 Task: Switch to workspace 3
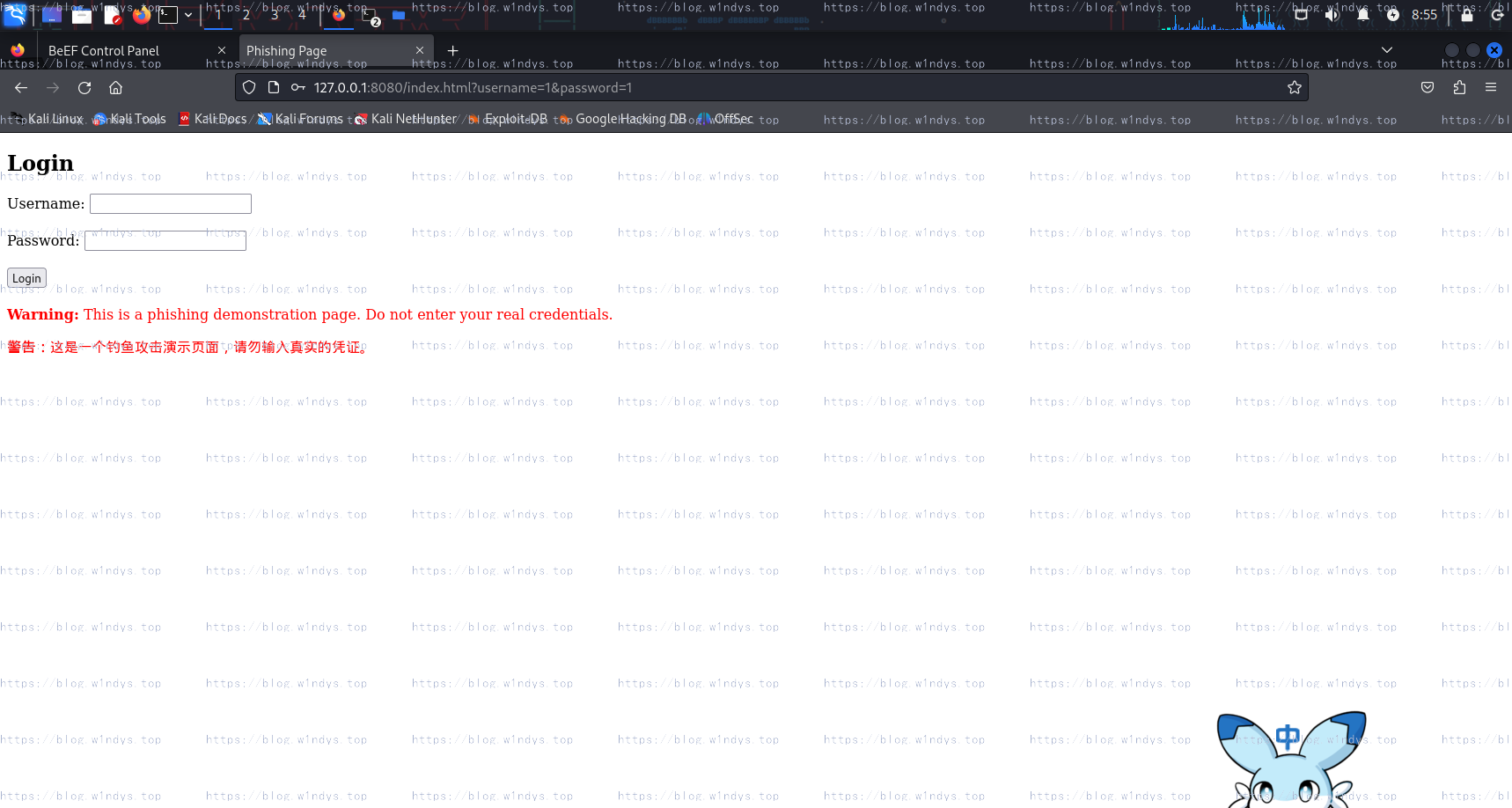(x=275, y=14)
